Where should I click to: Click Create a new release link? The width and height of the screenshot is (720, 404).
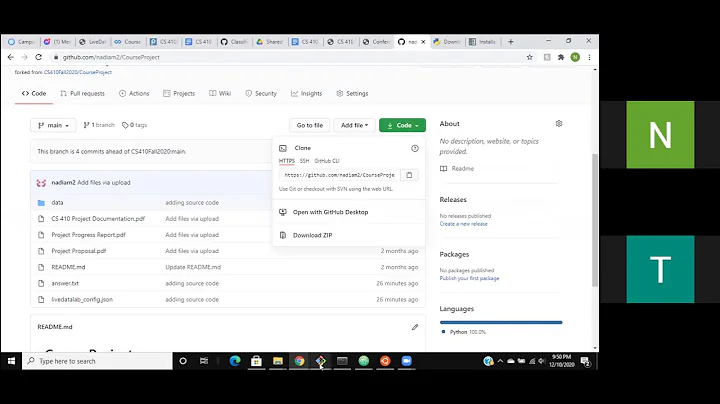coord(463,224)
